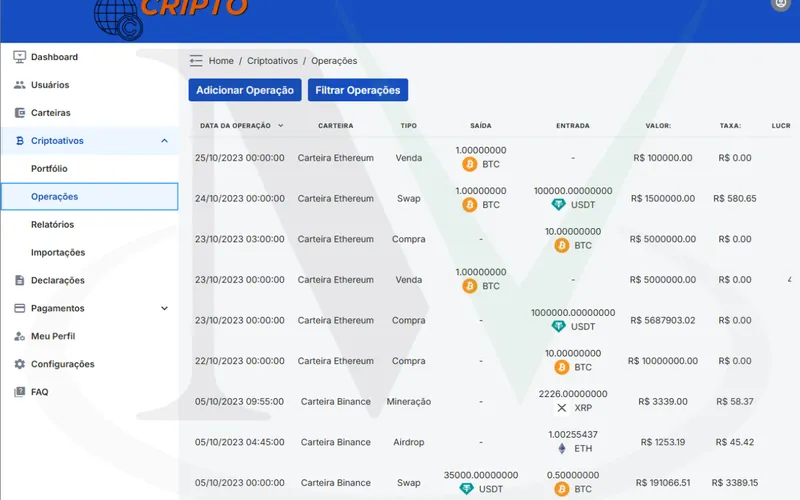The height and width of the screenshot is (500, 800).
Task: Click the Taxa column header
Action: (x=731, y=126)
